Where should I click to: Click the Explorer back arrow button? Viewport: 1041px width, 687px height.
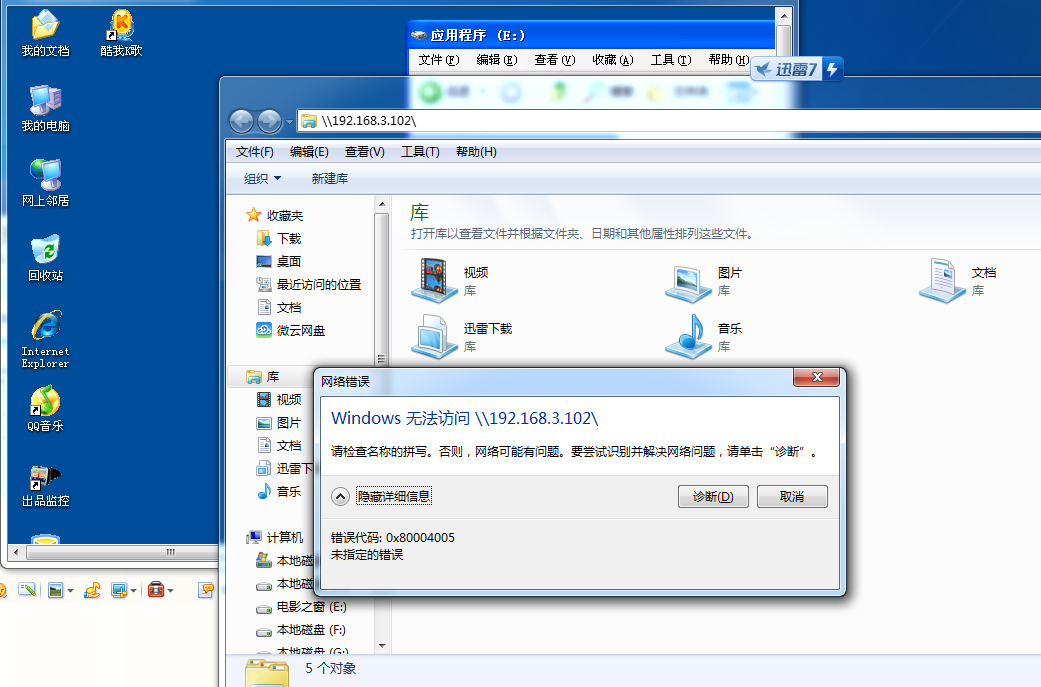pos(241,121)
